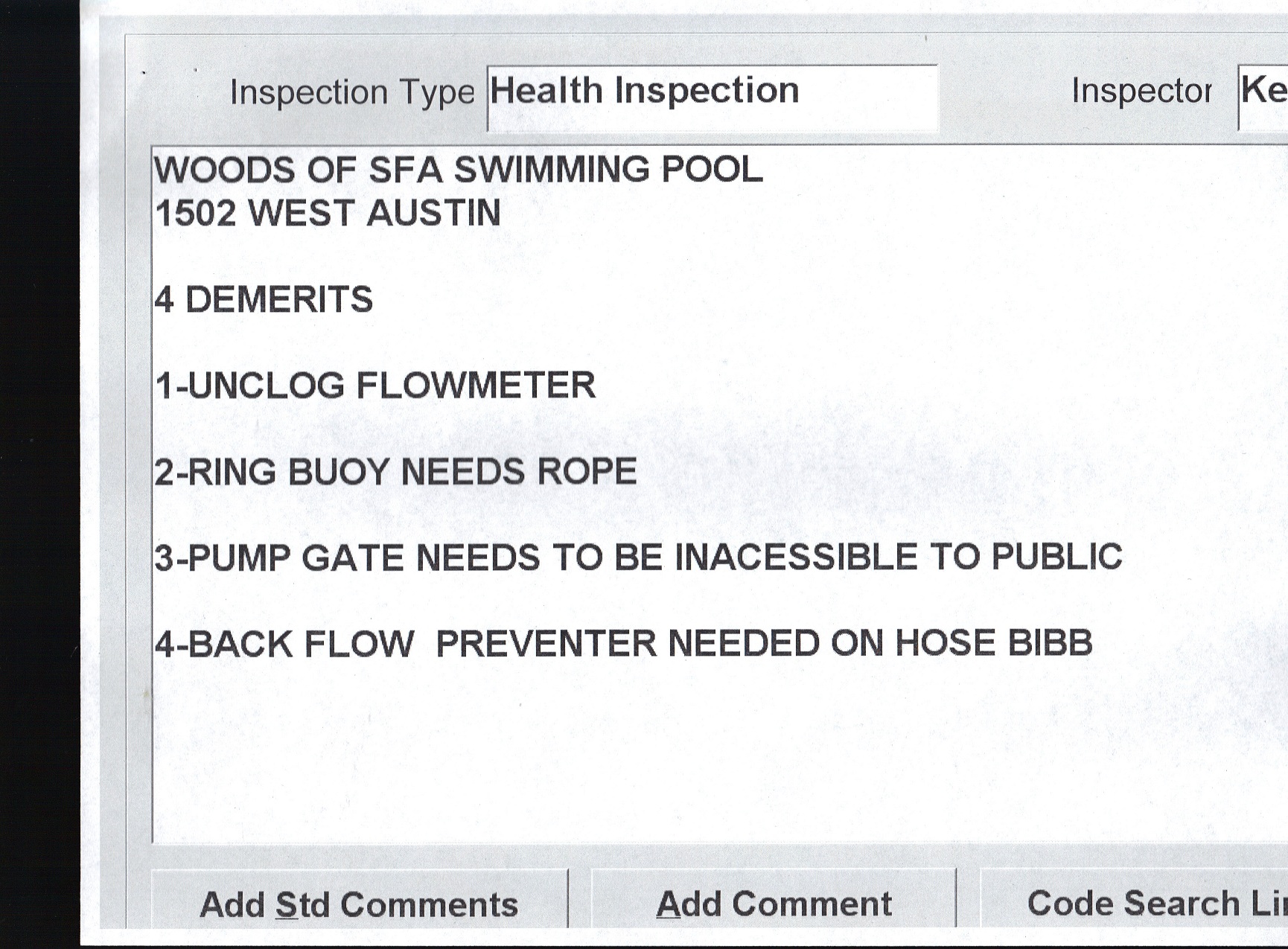Put cursor on 2-RING BUOY NEEDS ROPE
Viewport: 1288px width, 949px height.
(395, 472)
